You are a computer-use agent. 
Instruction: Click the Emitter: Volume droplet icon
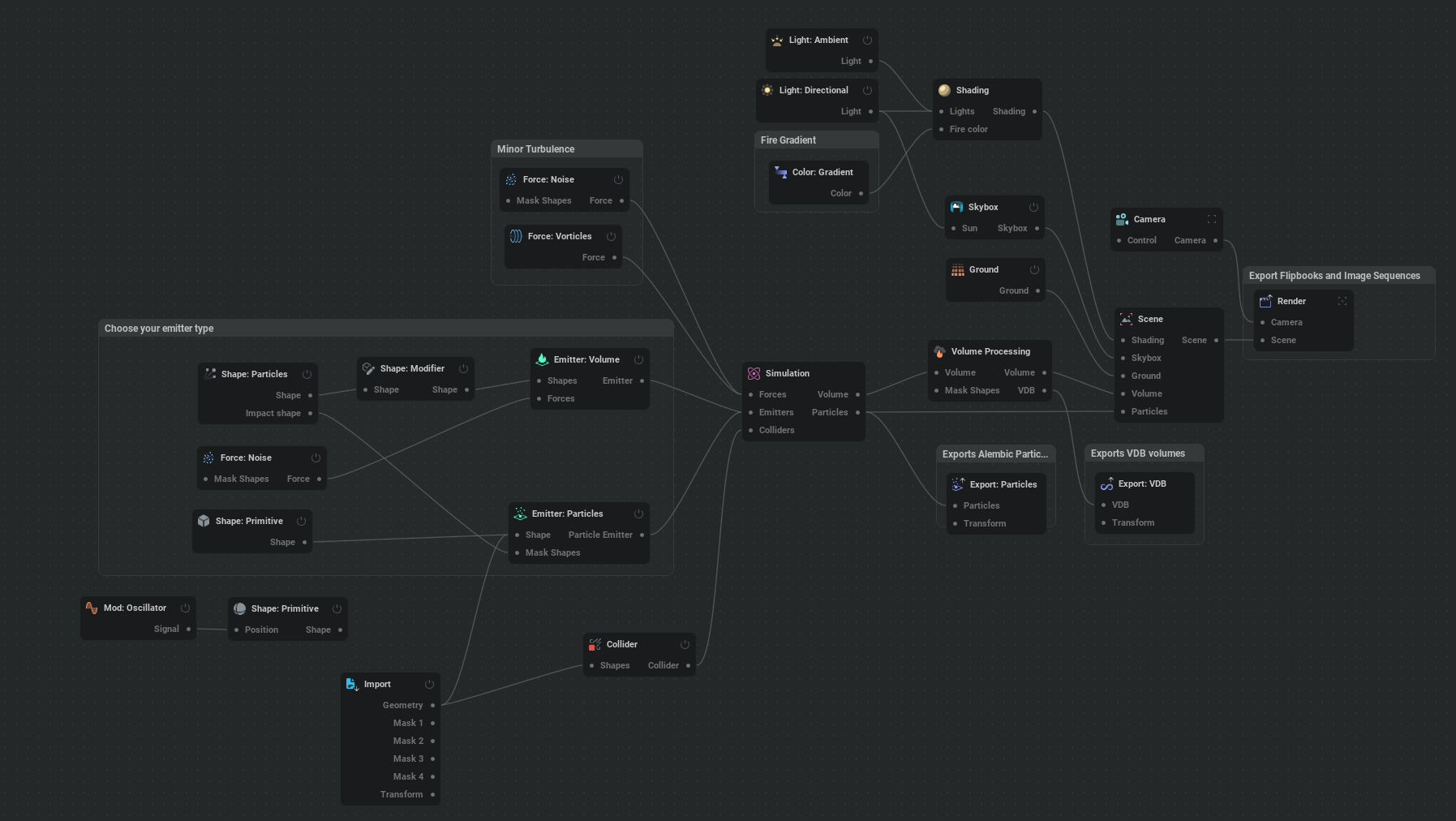542,359
